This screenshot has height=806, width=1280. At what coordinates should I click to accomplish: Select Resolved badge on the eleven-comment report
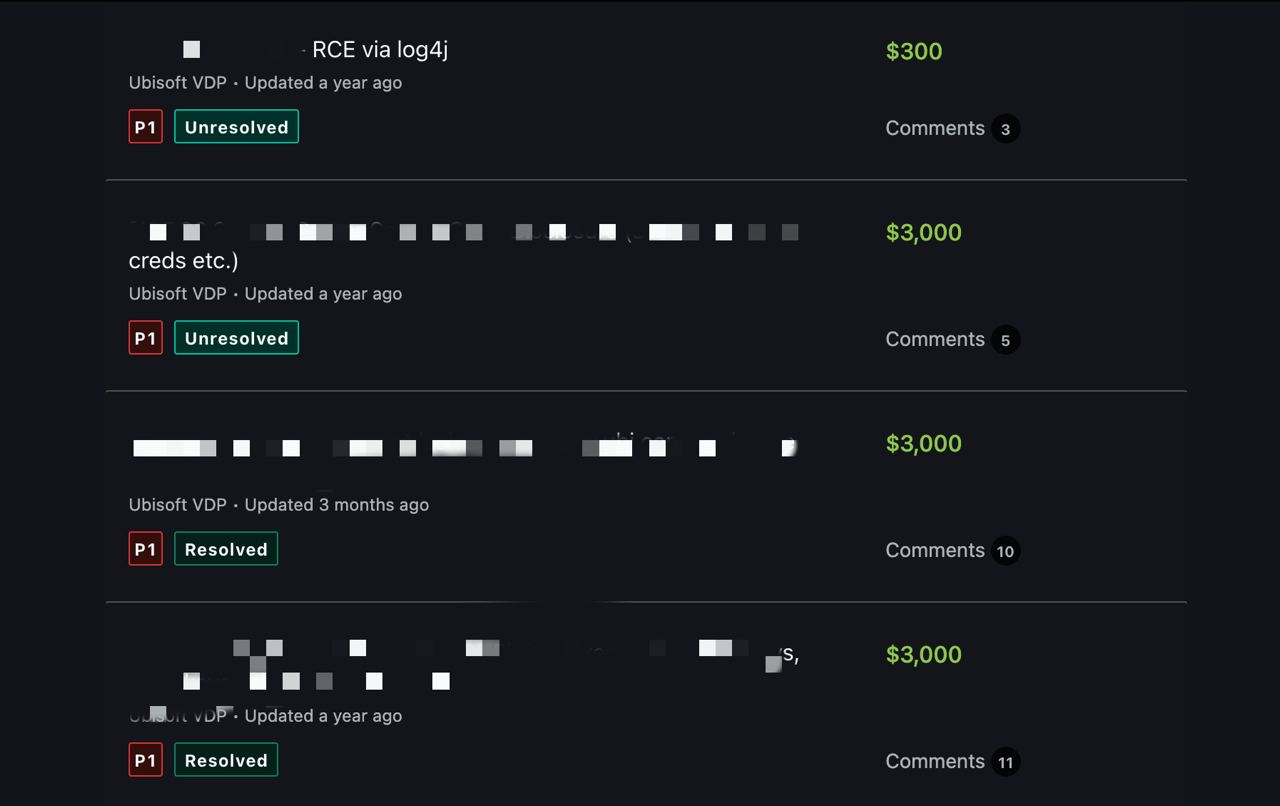coord(226,760)
